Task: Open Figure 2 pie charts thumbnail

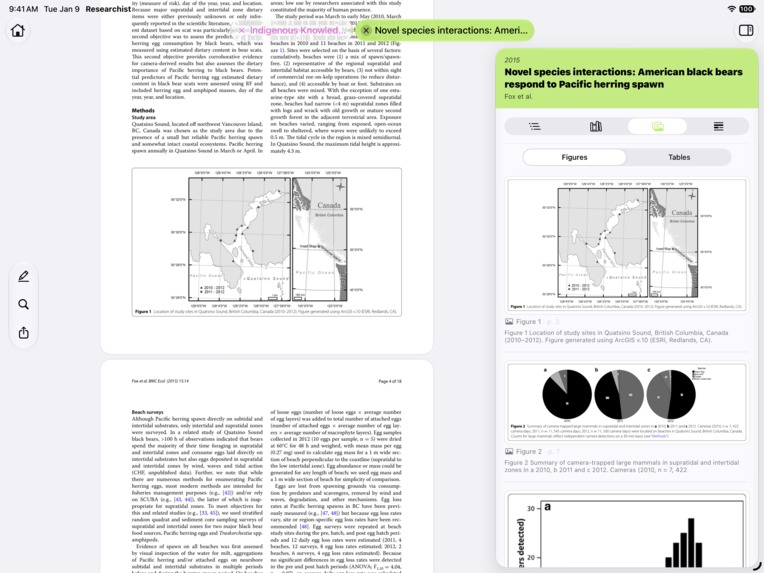Action: [627, 402]
